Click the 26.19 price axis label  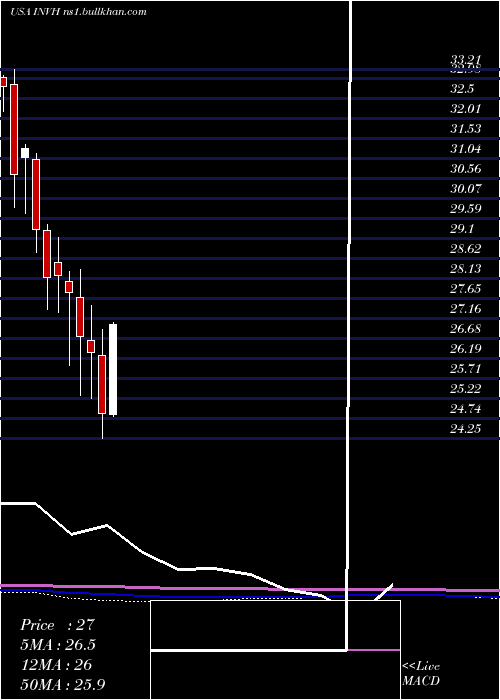[466, 349]
